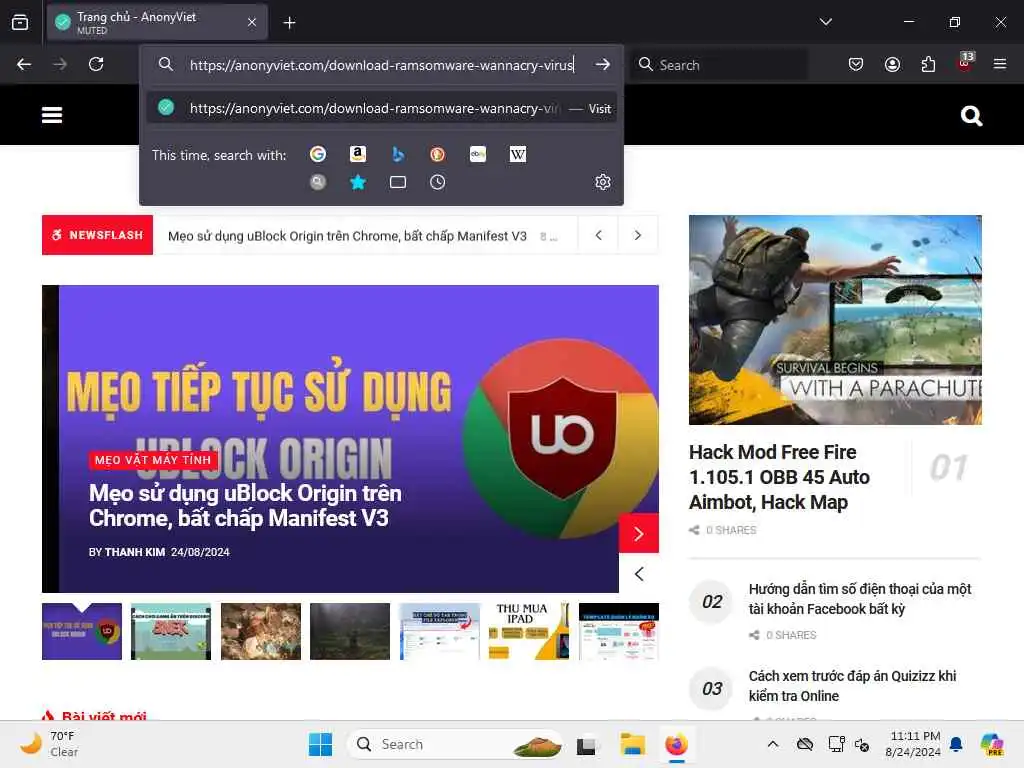Open Quizizz đáp án article
The image size is (1024, 768).
coord(852,686)
